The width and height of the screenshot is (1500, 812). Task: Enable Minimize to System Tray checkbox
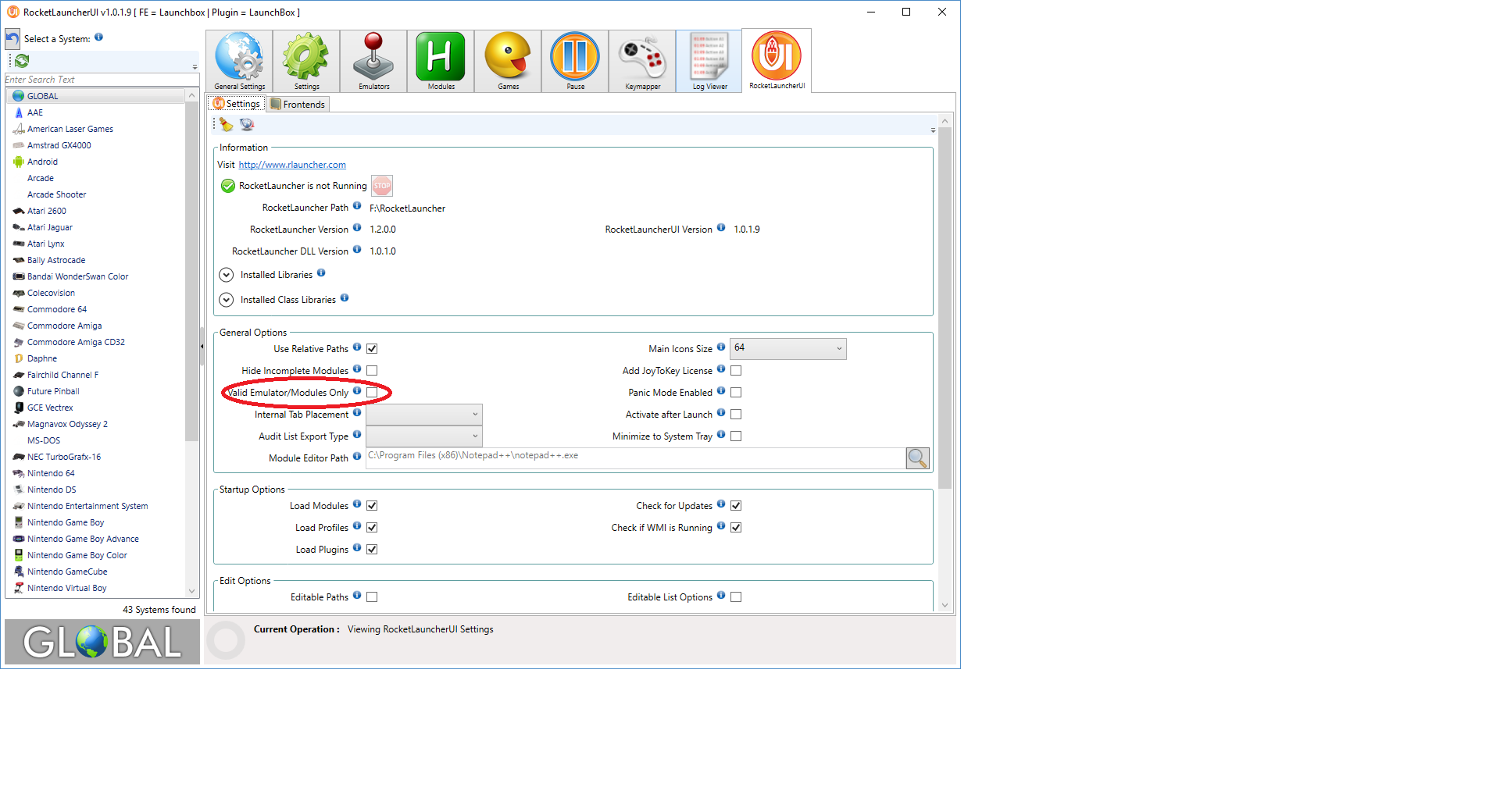[x=736, y=436]
